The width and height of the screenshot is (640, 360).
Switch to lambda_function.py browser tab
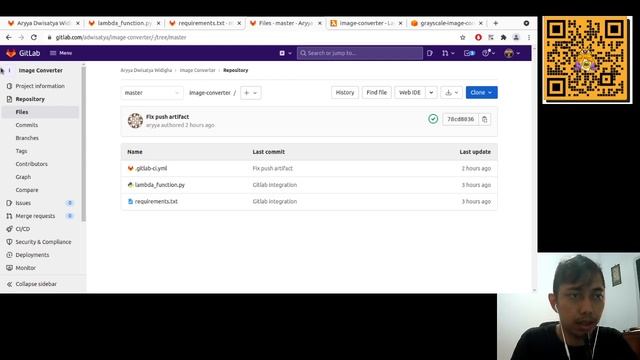pos(124,23)
